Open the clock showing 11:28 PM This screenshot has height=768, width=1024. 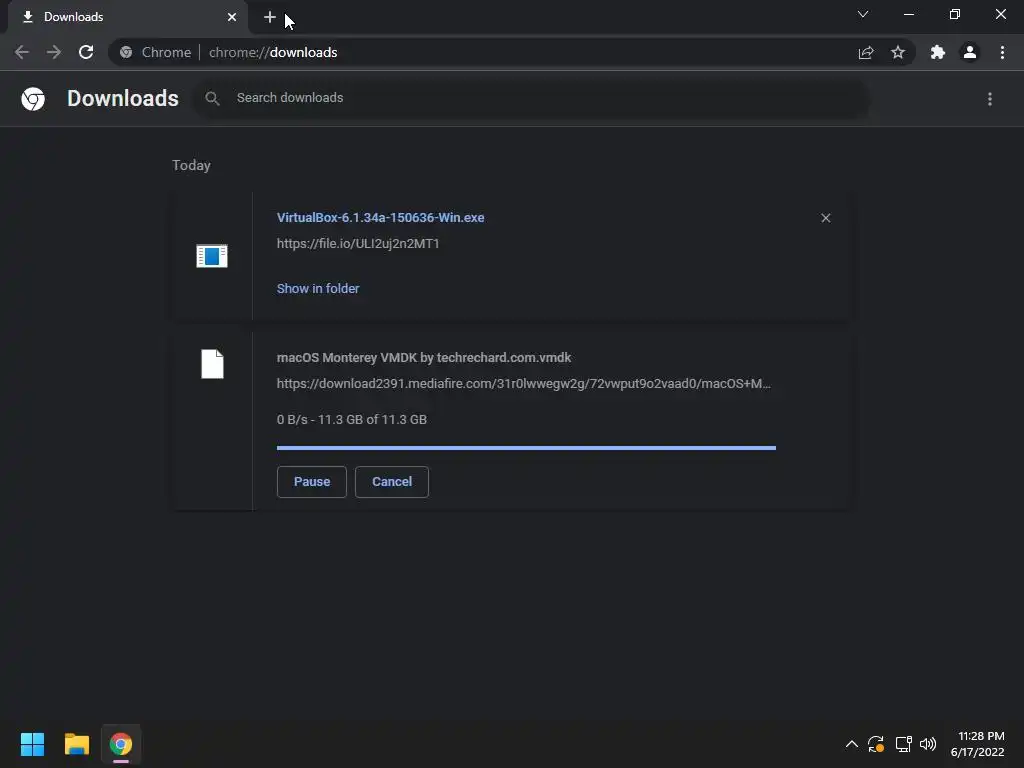coord(978,744)
